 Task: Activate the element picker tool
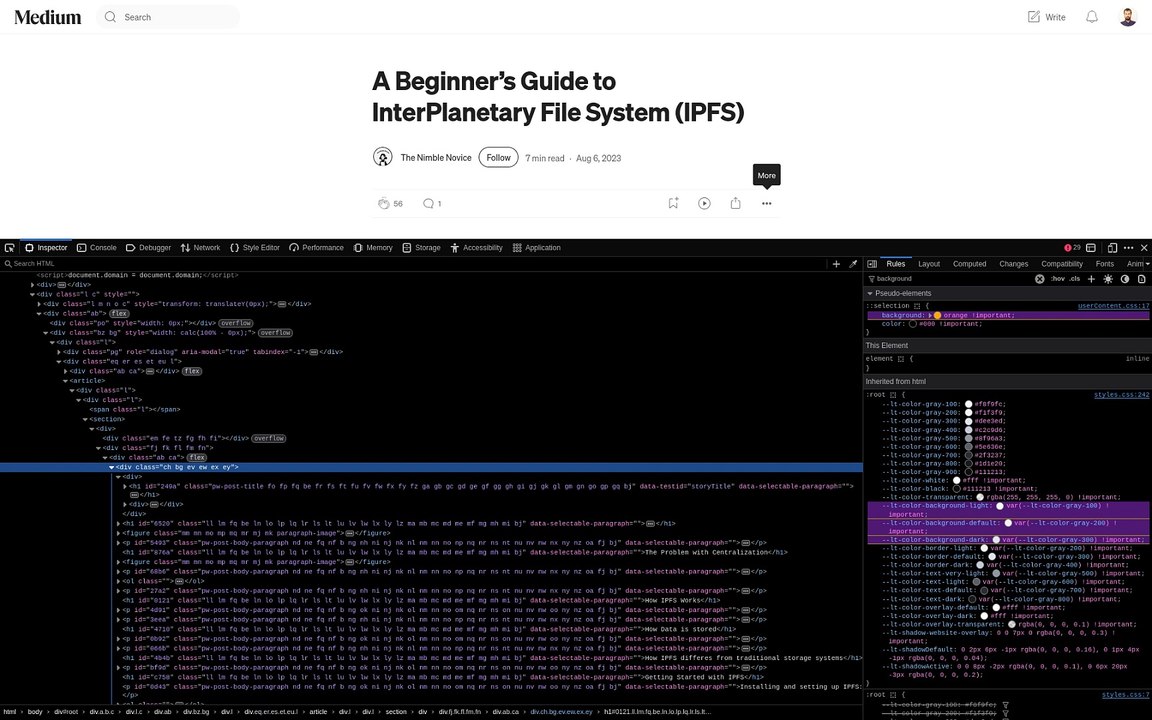click(10, 248)
